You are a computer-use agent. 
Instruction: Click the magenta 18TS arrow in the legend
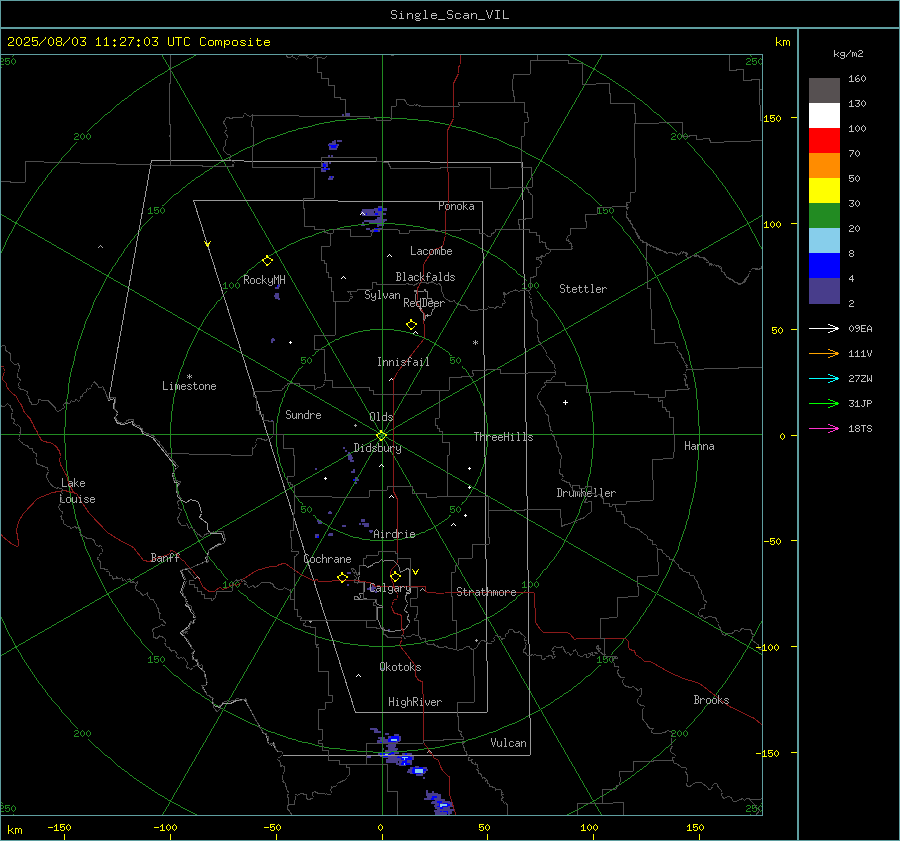pyautogui.click(x=824, y=428)
